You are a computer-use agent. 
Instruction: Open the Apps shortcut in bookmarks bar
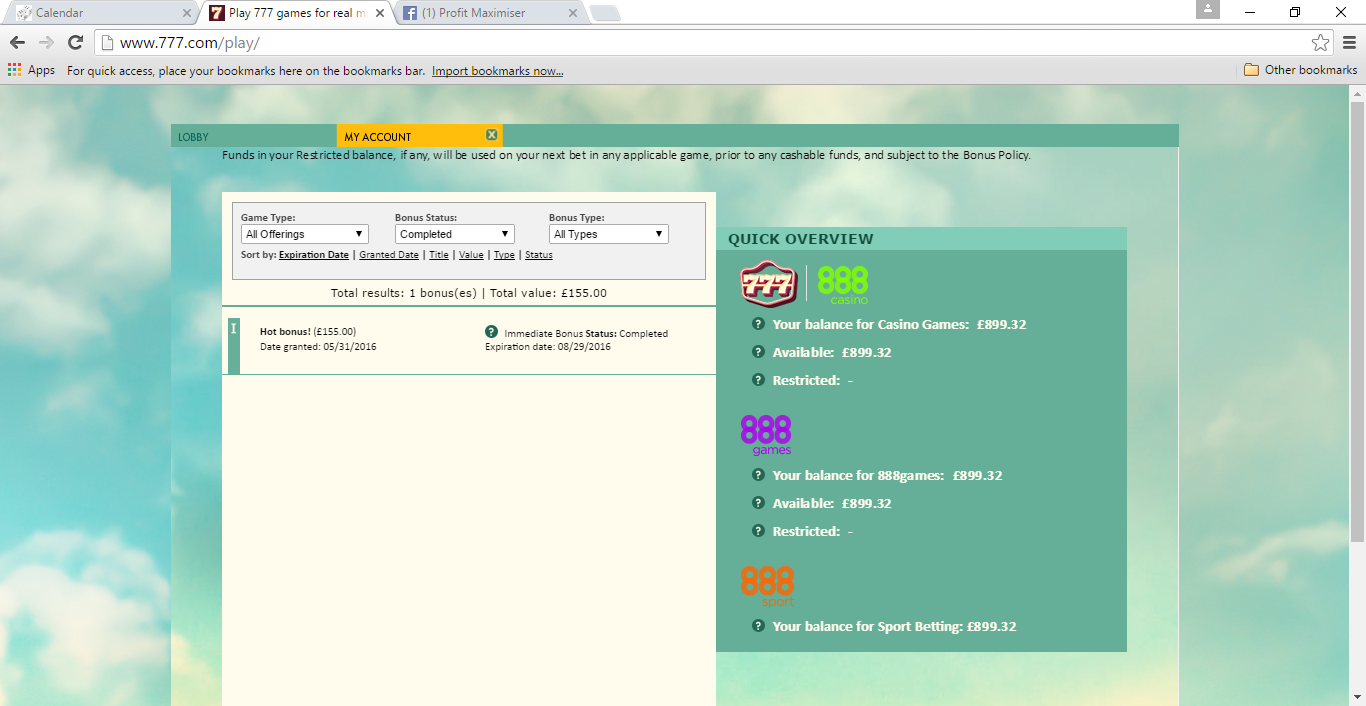31,70
